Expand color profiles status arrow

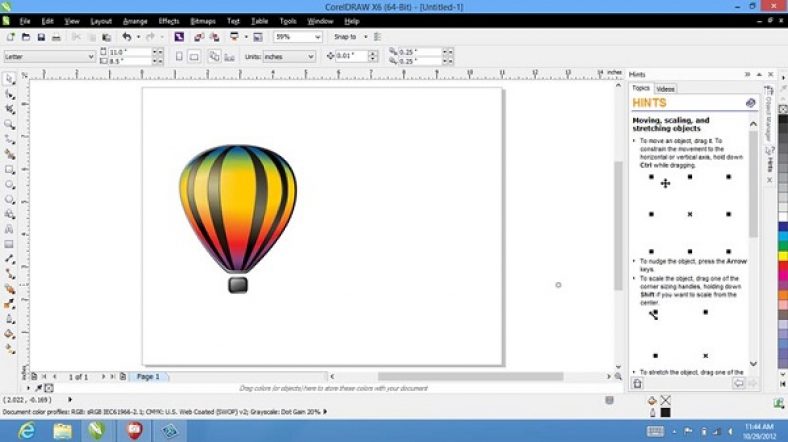pyautogui.click(x=325, y=412)
